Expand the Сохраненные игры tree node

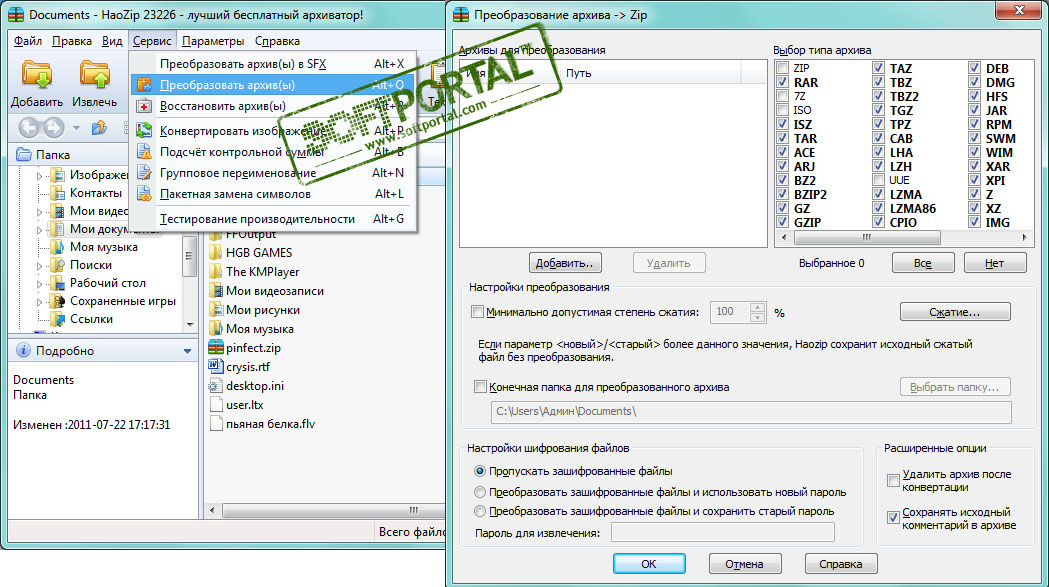point(39,303)
